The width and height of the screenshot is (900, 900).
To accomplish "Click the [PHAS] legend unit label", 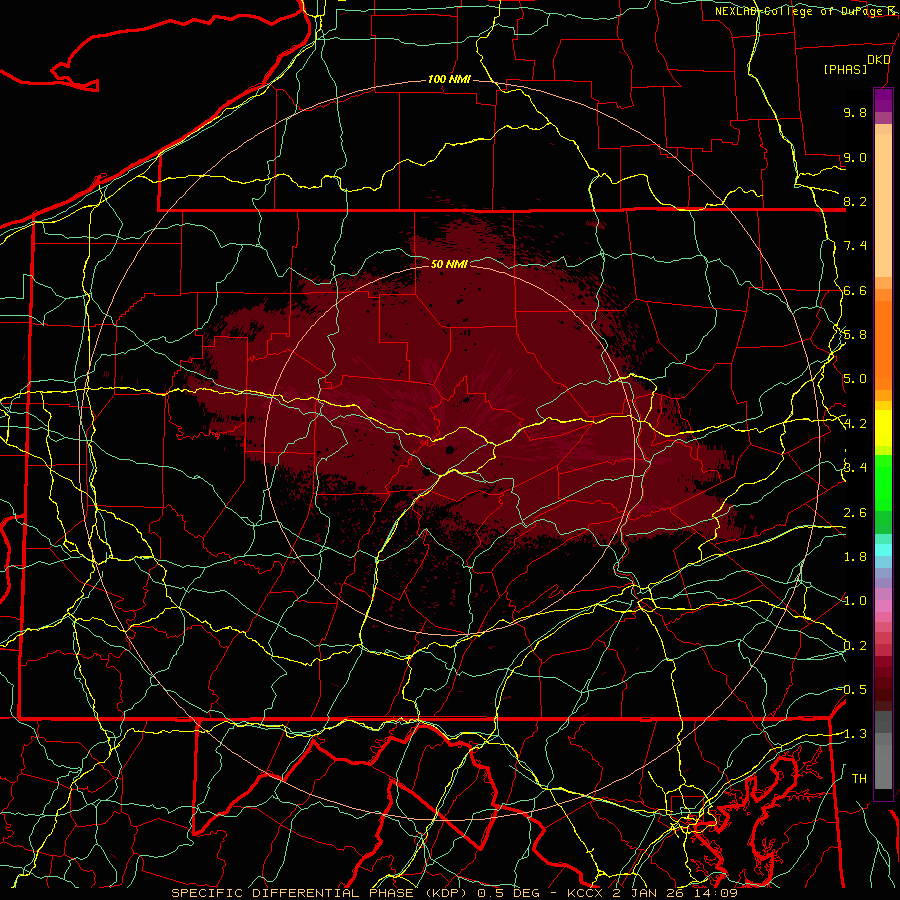I will (x=845, y=69).
